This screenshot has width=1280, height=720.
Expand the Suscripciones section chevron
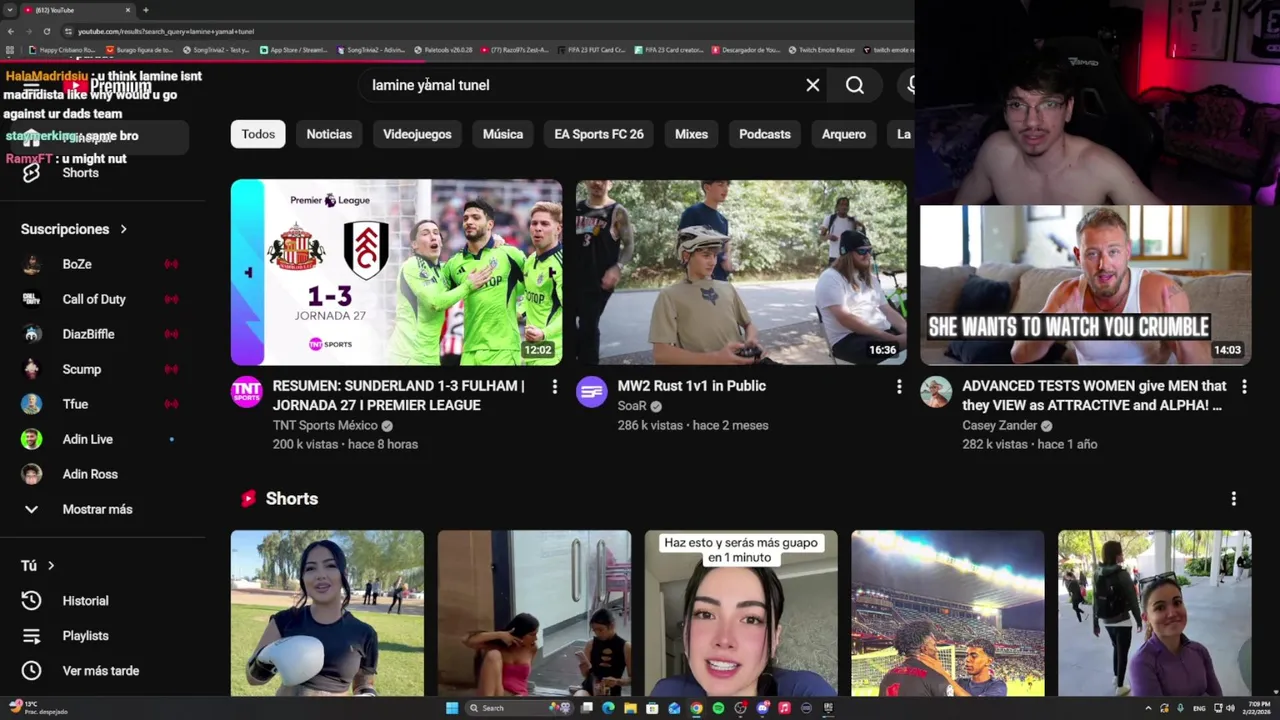pyautogui.click(x=123, y=229)
